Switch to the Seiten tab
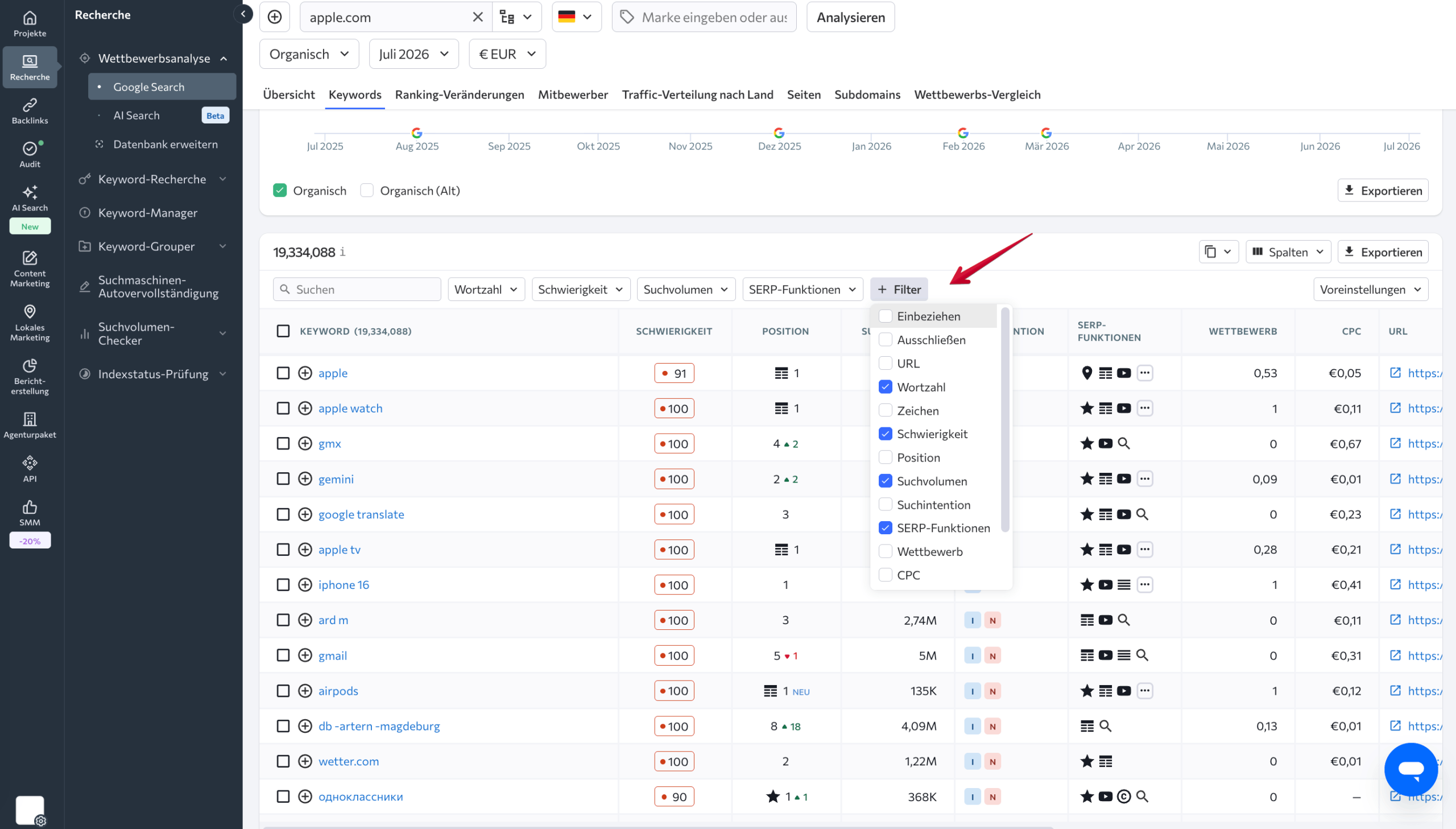 click(804, 94)
